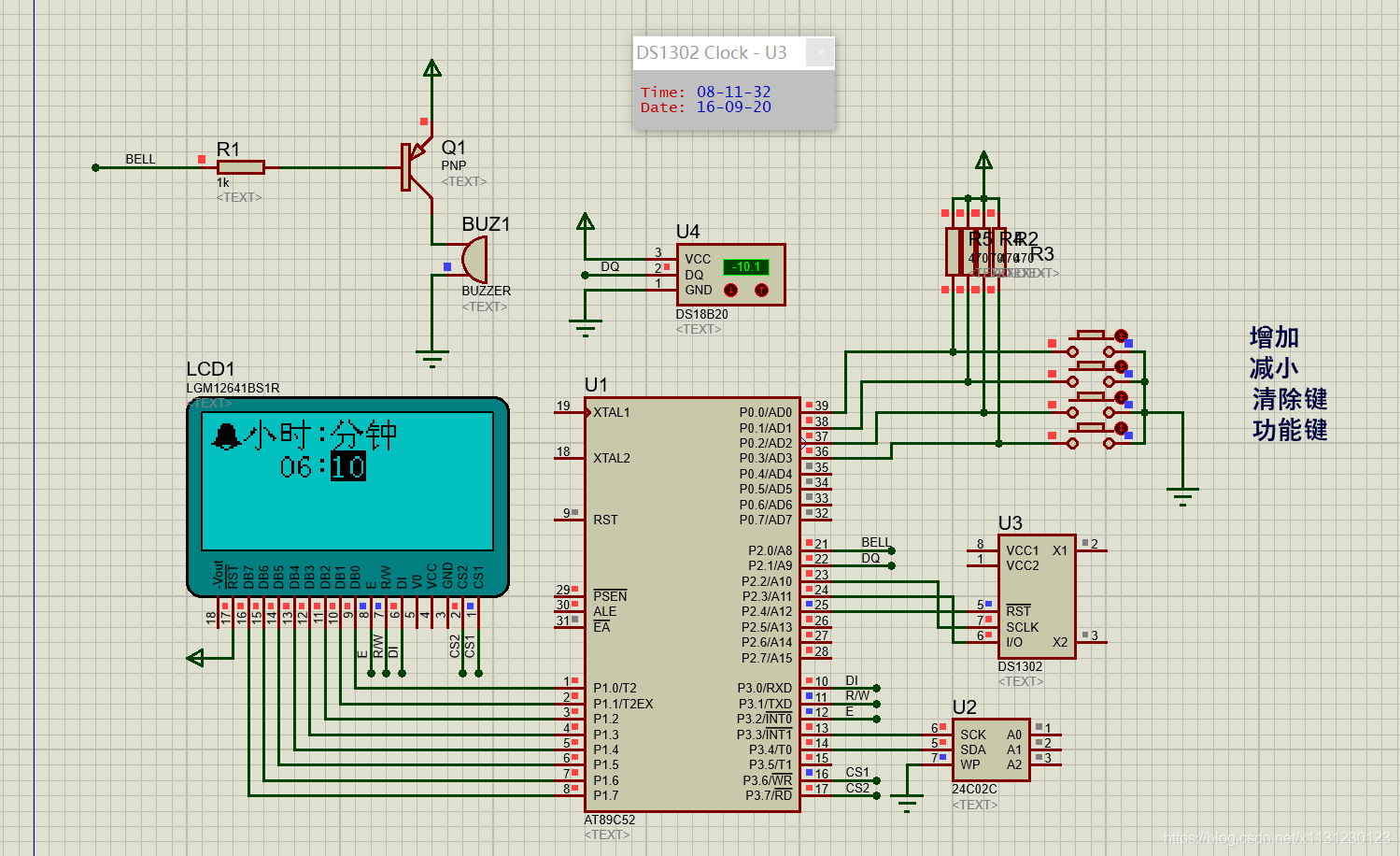Toggle the 清除键 push button's latch actuator
The height and width of the screenshot is (856, 1400).
click(x=1121, y=398)
